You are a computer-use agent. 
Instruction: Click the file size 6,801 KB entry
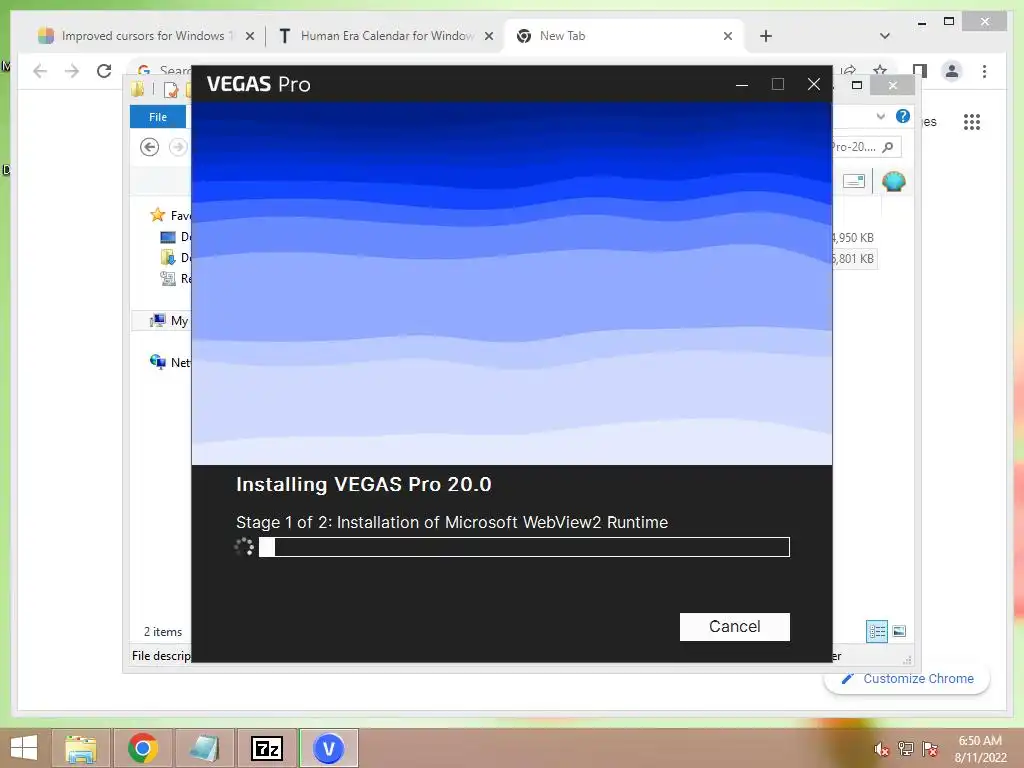tap(854, 259)
